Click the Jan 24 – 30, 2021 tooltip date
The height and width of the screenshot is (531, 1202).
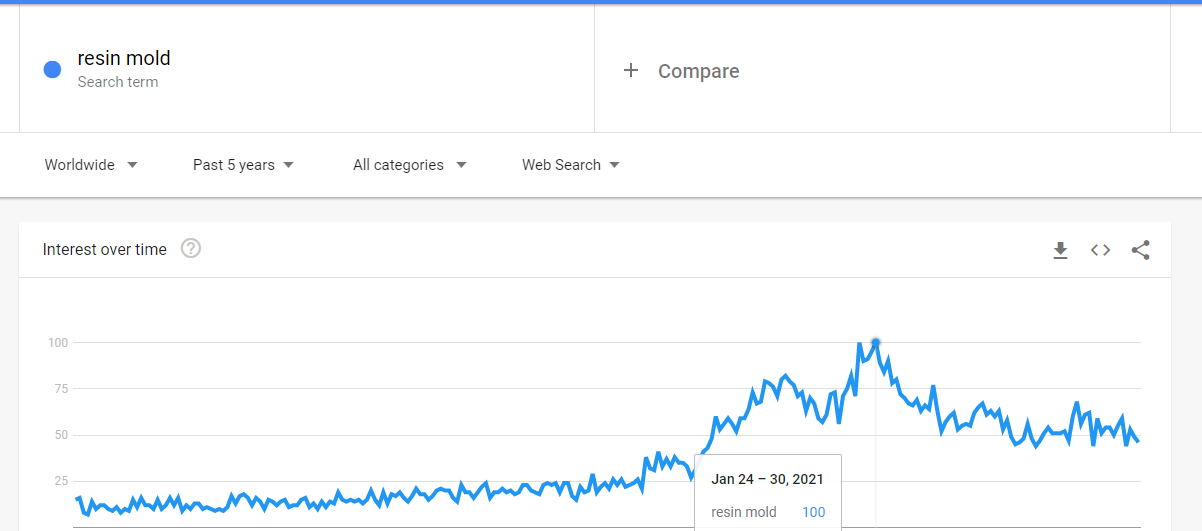pos(767,479)
